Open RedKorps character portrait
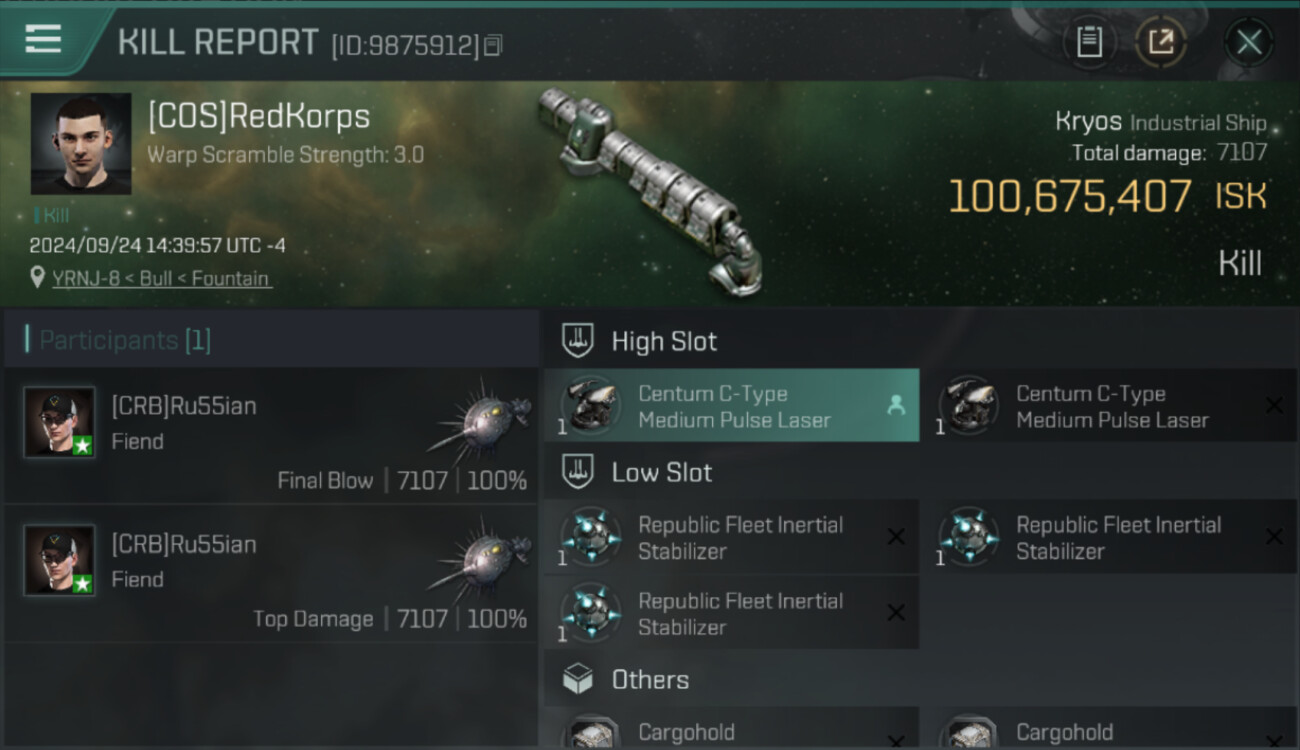 pos(81,144)
